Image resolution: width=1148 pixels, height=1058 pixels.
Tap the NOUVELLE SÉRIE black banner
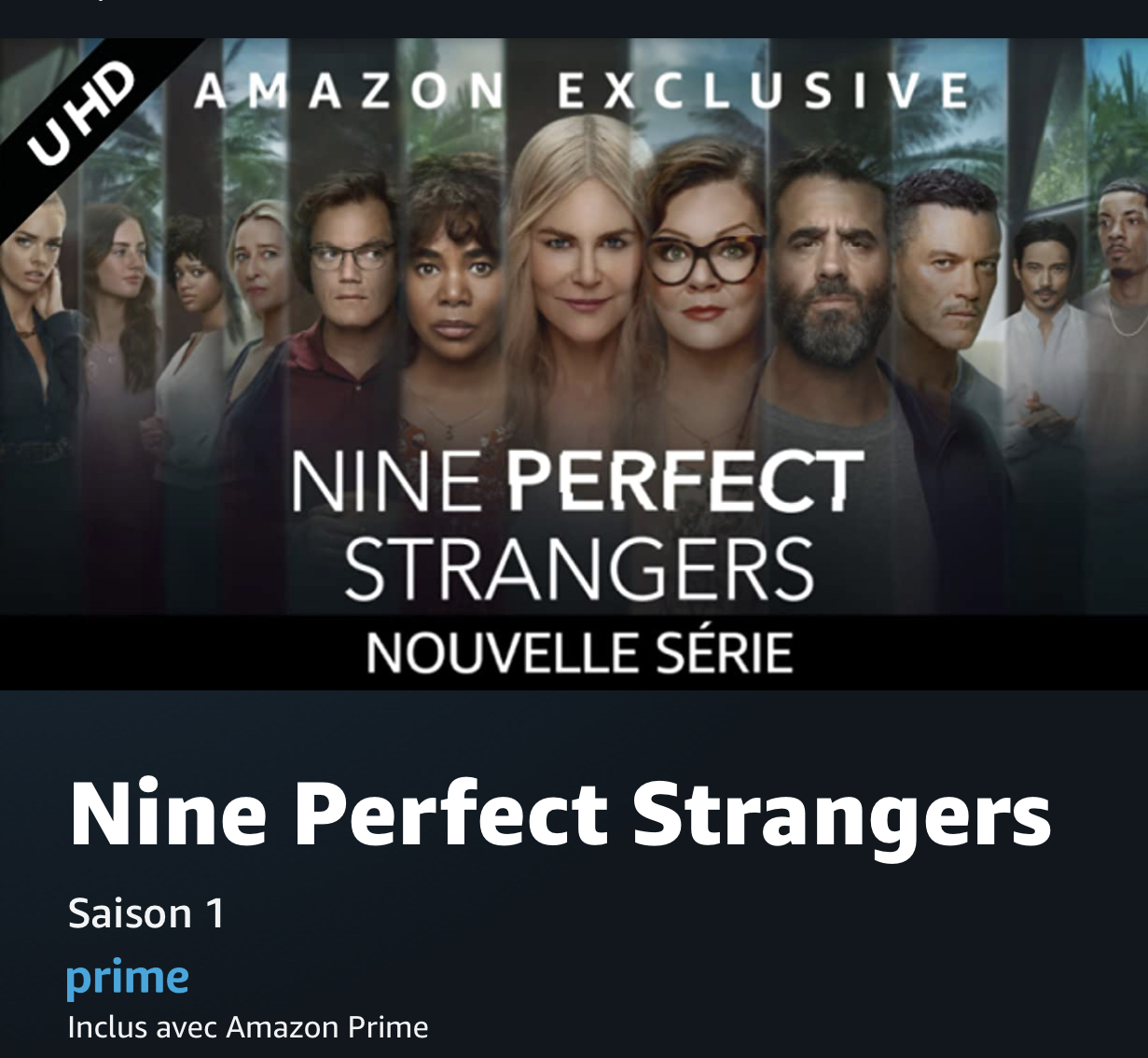pyautogui.click(x=574, y=652)
